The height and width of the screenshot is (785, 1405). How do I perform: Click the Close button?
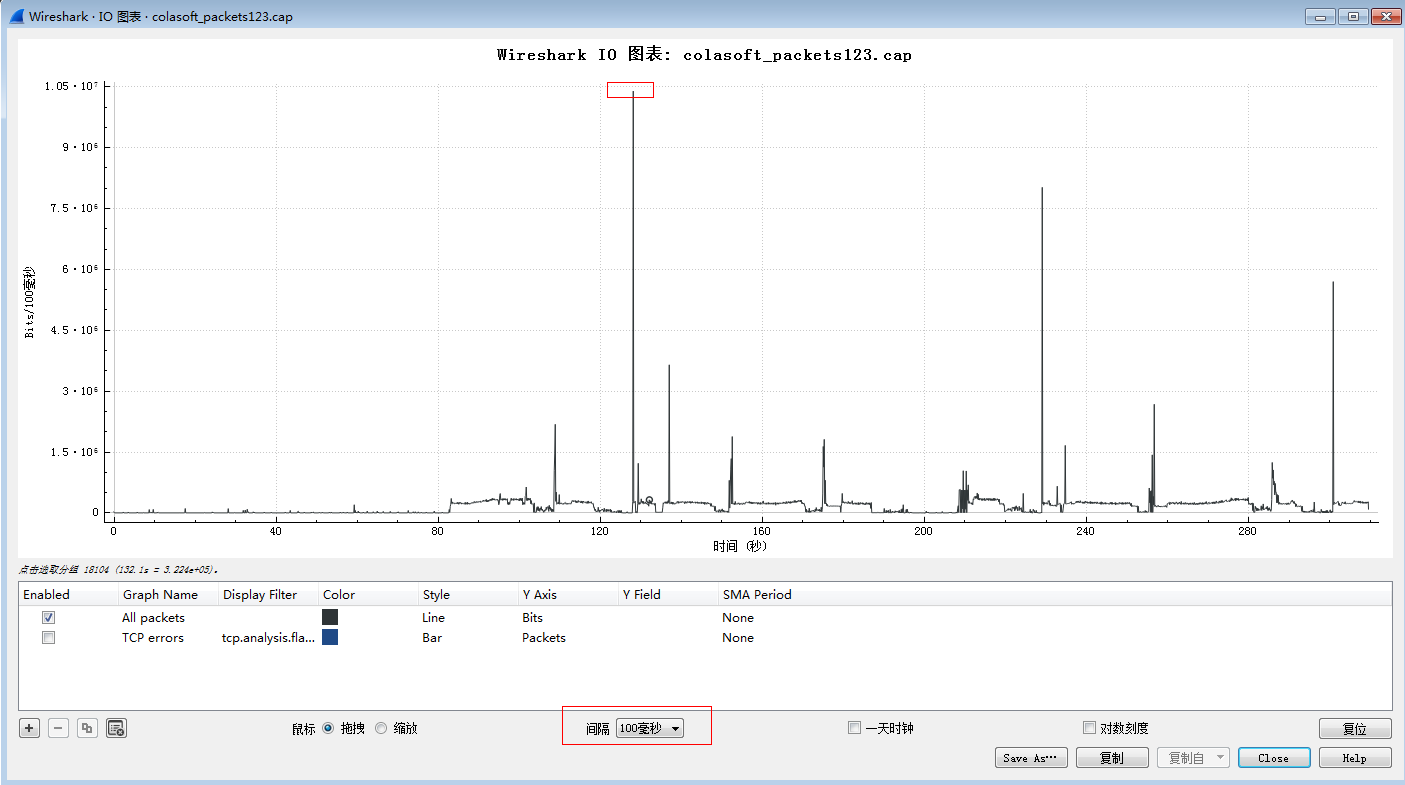pyautogui.click(x=1274, y=758)
